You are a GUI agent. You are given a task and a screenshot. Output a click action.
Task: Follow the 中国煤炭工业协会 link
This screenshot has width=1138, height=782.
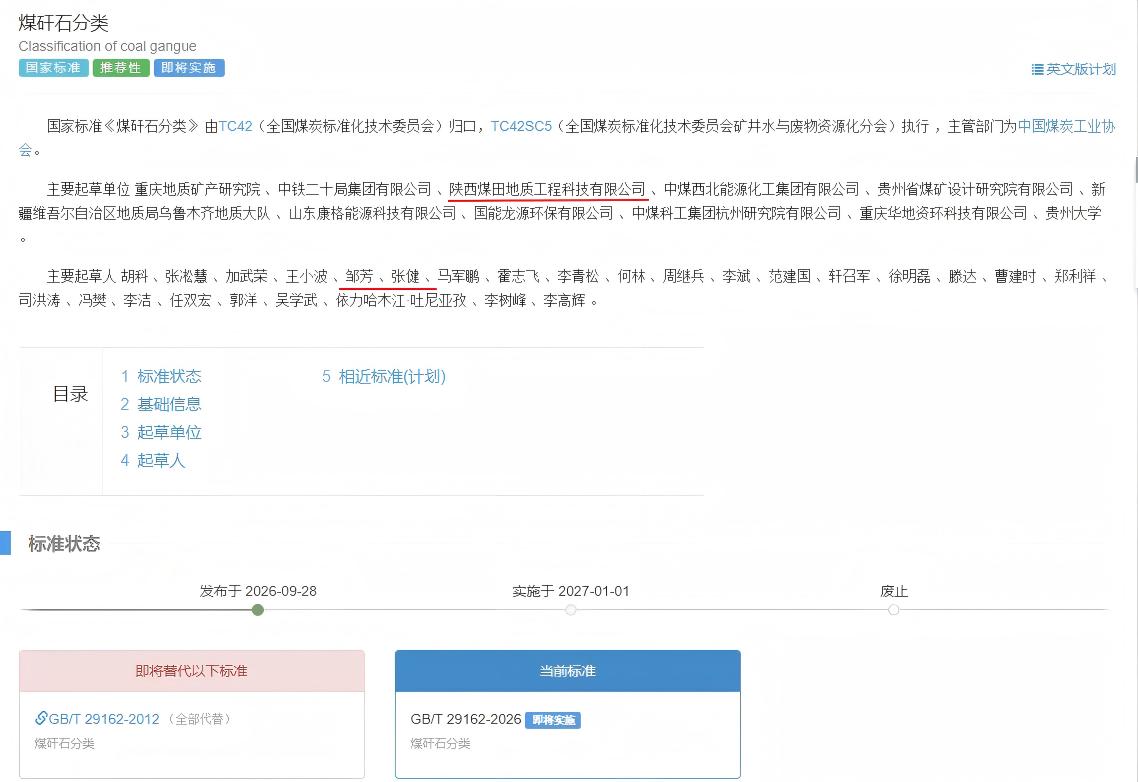(x=1066, y=126)
